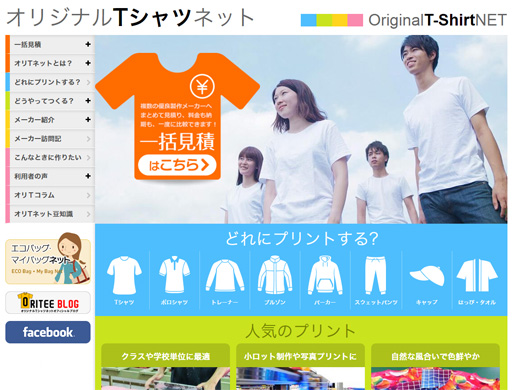Viewport: 520px width, 390px height.
Task: Expand the 利用者の声 plus sign
Action: pyautogui.click(x=88, y=176)
